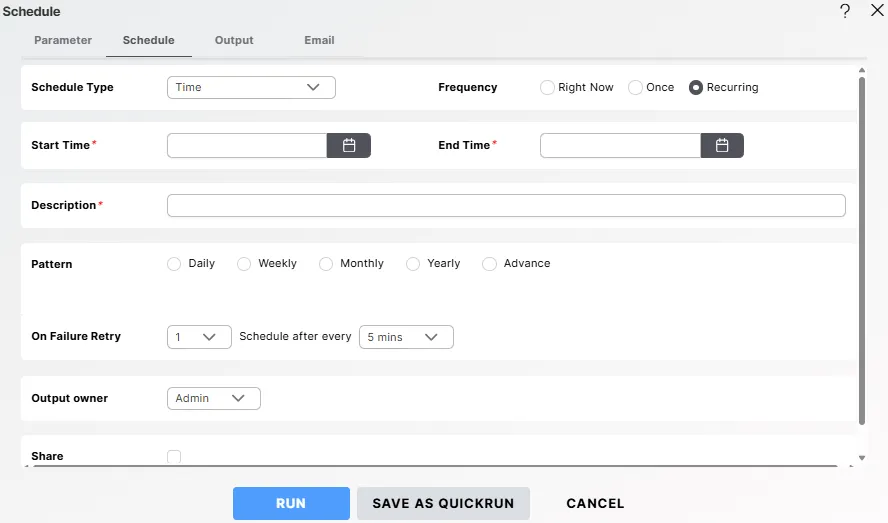Expand the Schedule Type dropdown
The width and height of the screenshot is (888, 523).
(251, 88)
